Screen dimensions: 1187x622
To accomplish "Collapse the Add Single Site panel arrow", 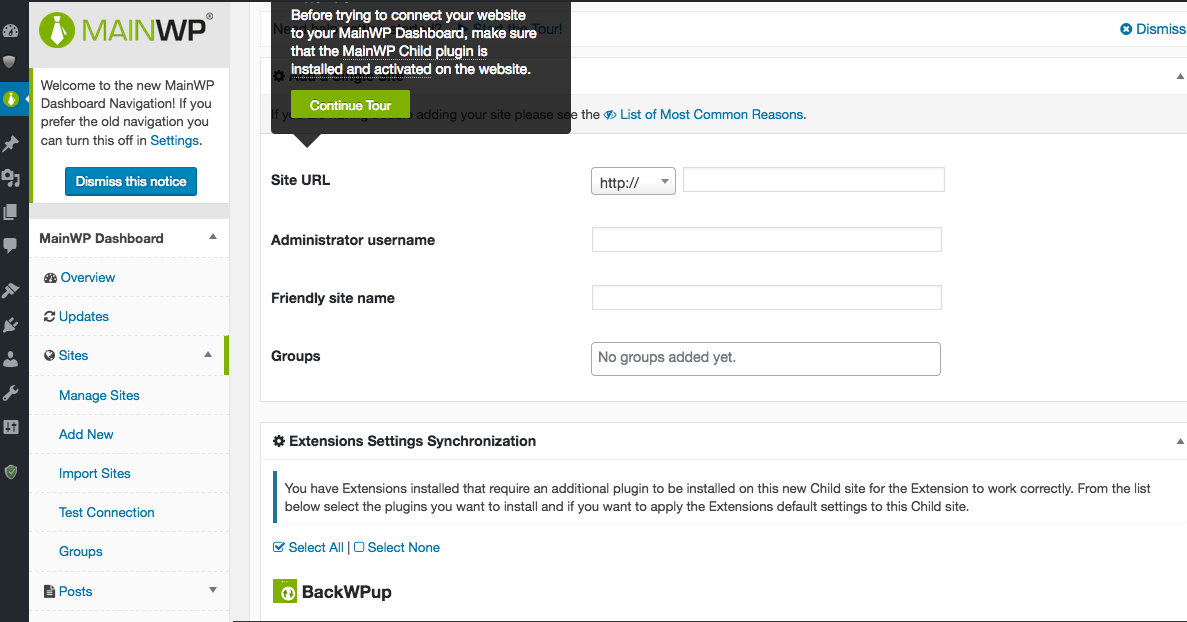I will [1180, 76].
